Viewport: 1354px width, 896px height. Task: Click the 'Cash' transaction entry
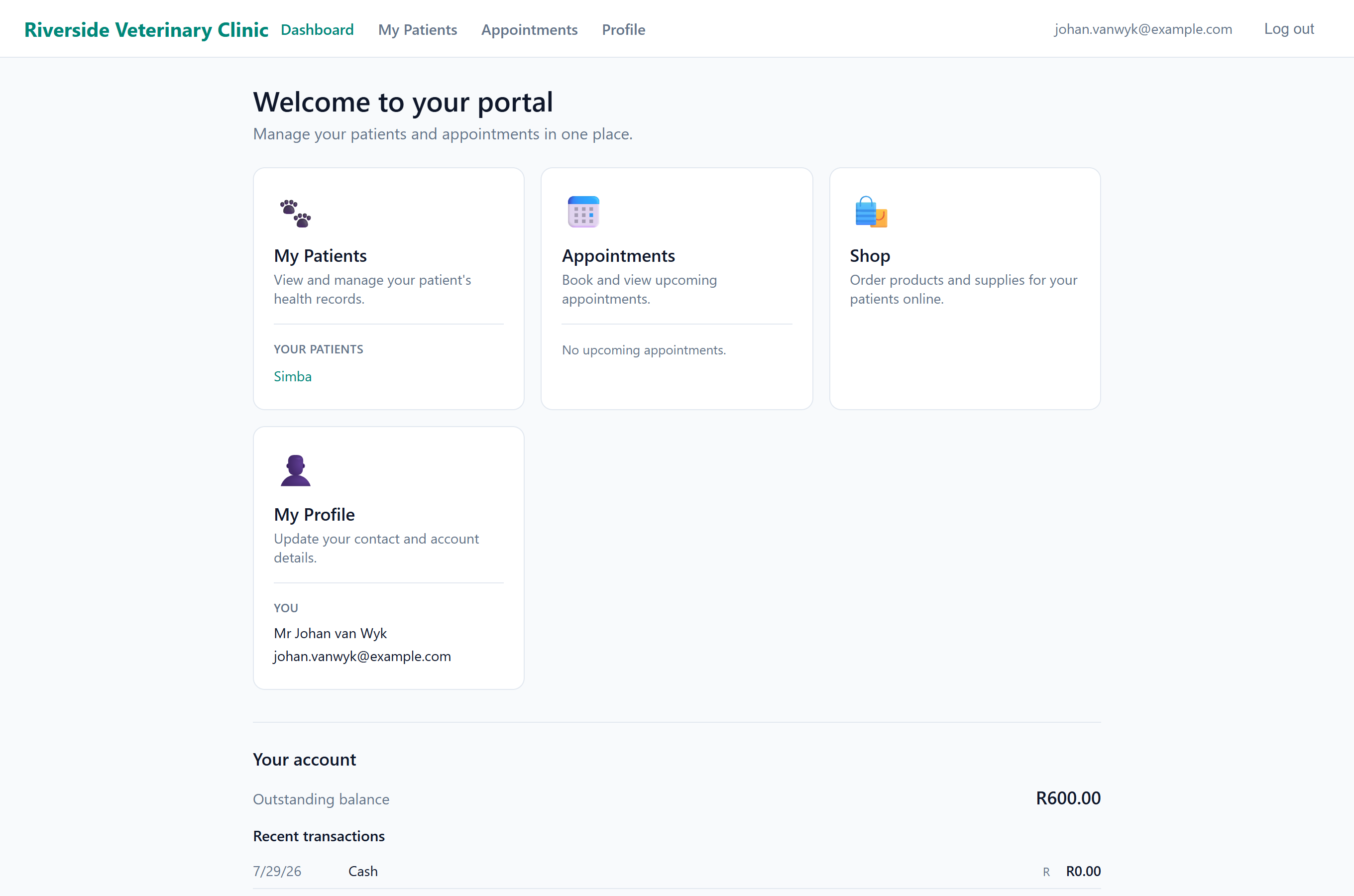[363, 871]
